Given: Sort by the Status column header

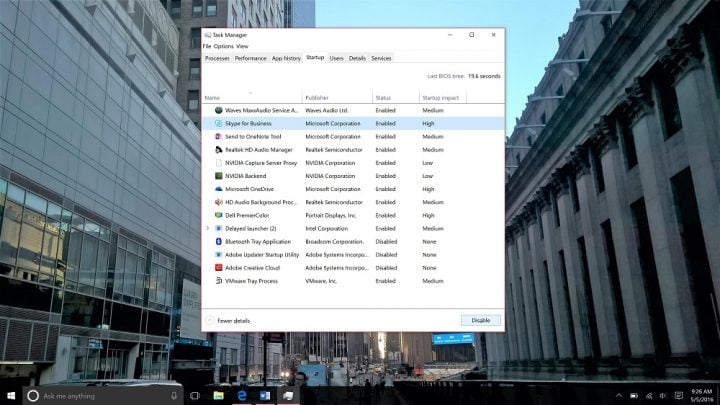Looking at the screenshot, I should [x=395, y=97].
